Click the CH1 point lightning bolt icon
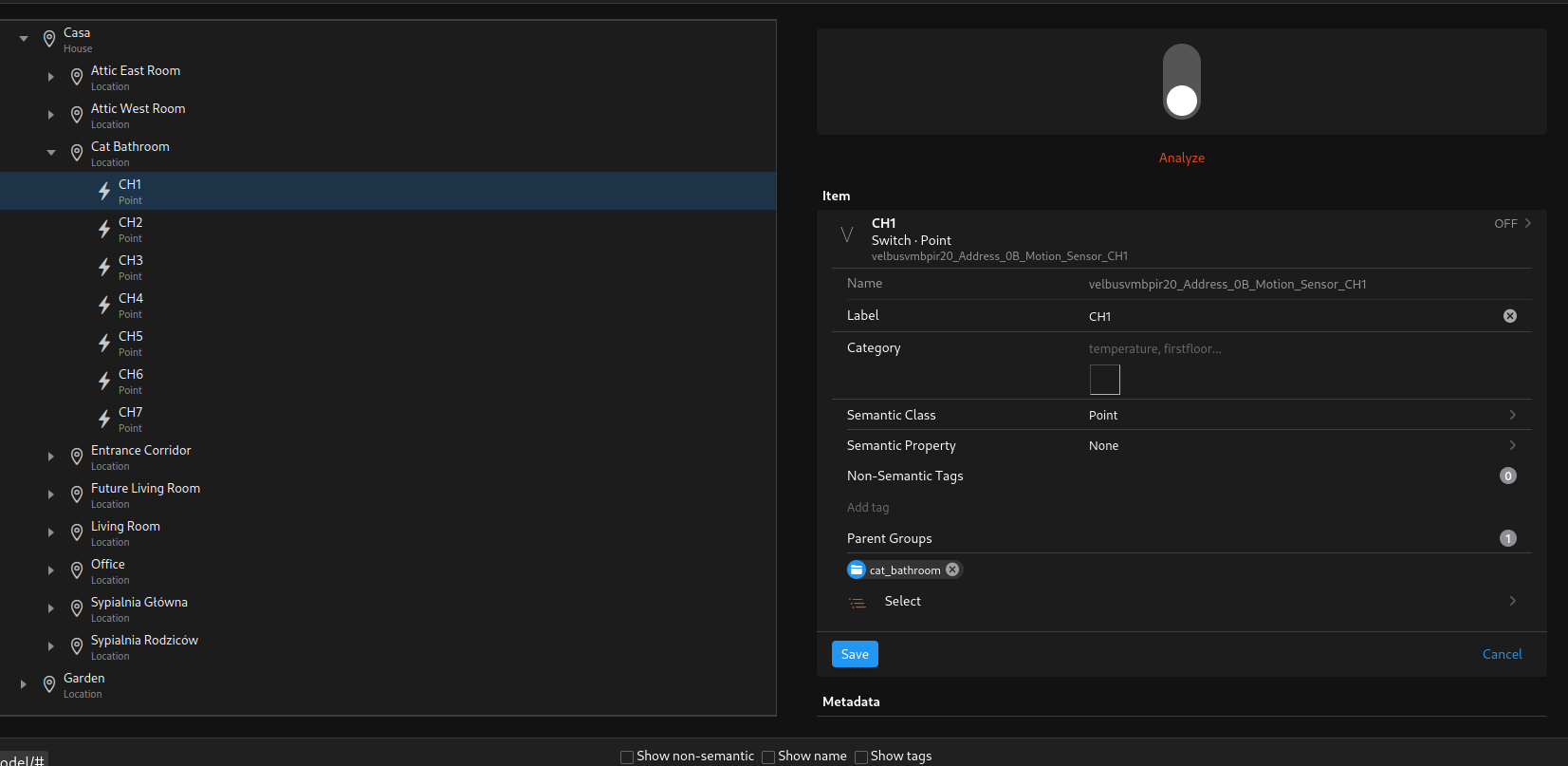 pos(104,191)
